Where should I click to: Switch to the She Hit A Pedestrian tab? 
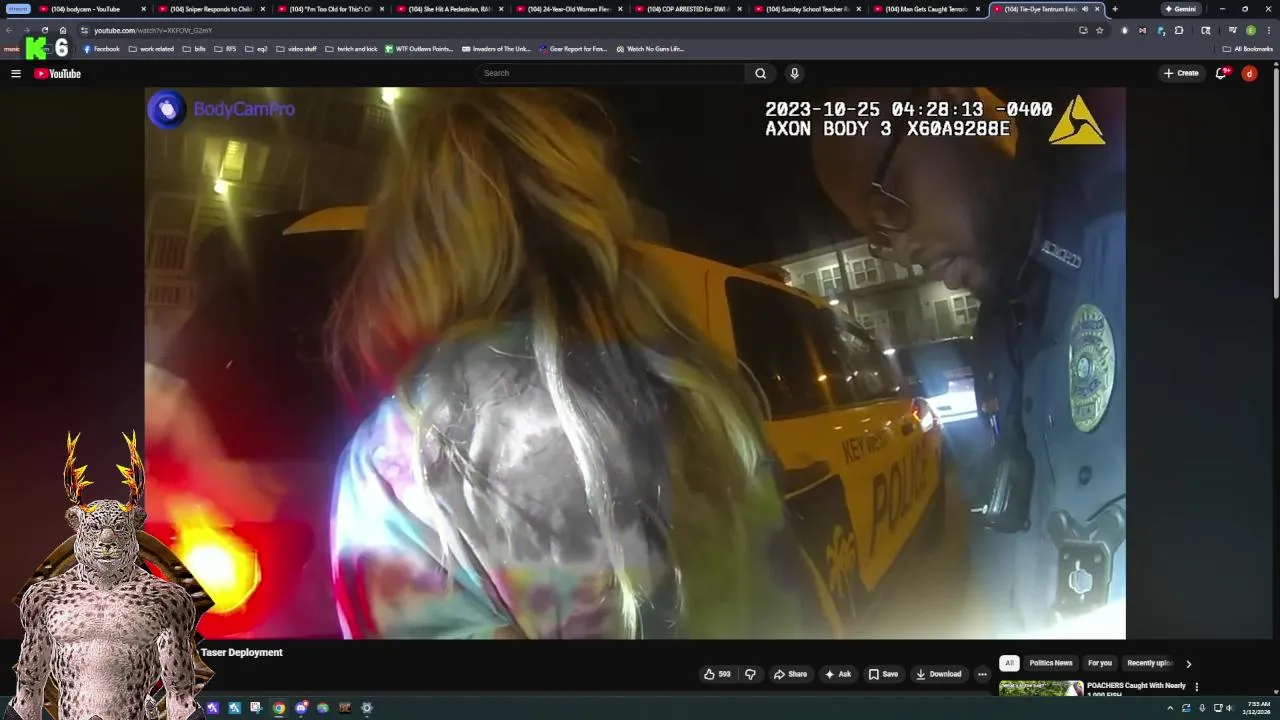coord(450,9)
